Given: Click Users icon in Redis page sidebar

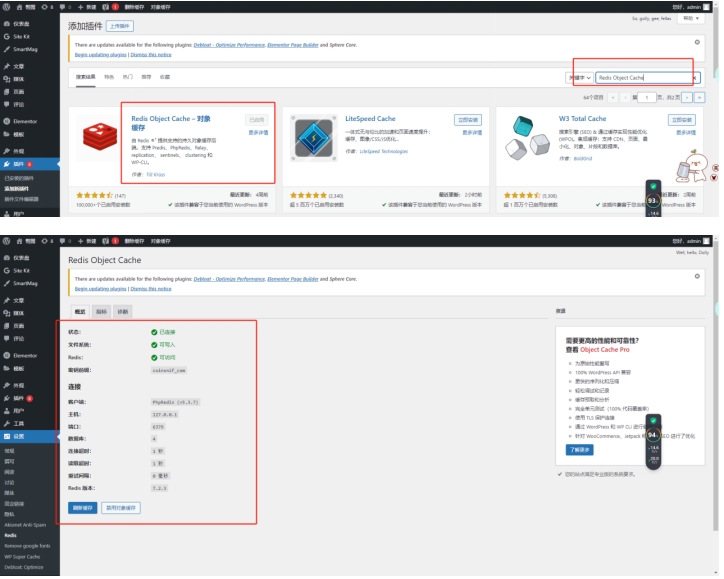Looking at the screenshot, I should (6, 411).
